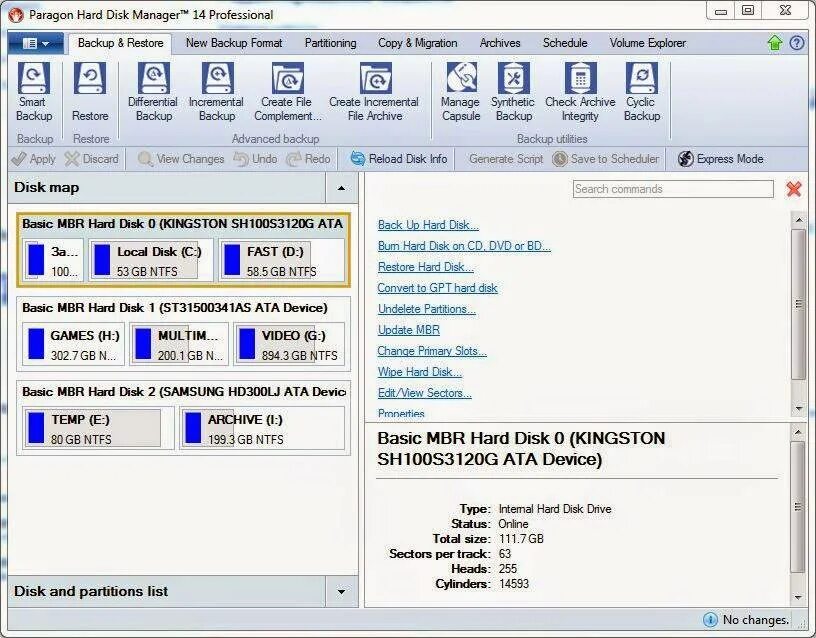This screenshot has height=638, width=816.
Task: Select the ARCHIVE (I:) partition
Action: tap(262, 428)
